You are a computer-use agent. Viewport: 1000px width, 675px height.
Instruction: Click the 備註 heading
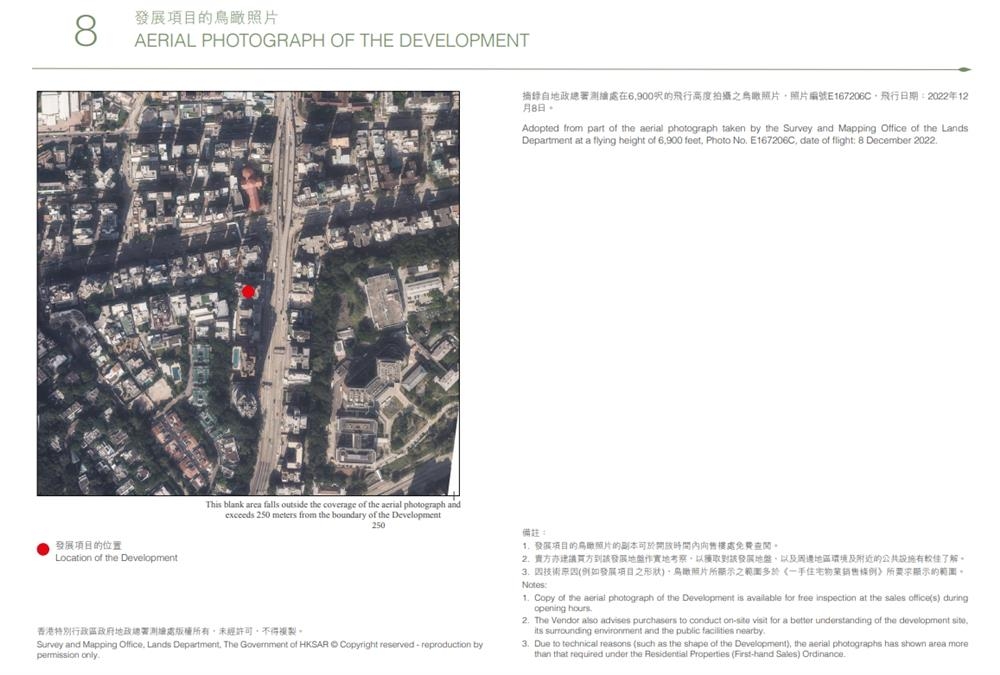pos(533,532)
